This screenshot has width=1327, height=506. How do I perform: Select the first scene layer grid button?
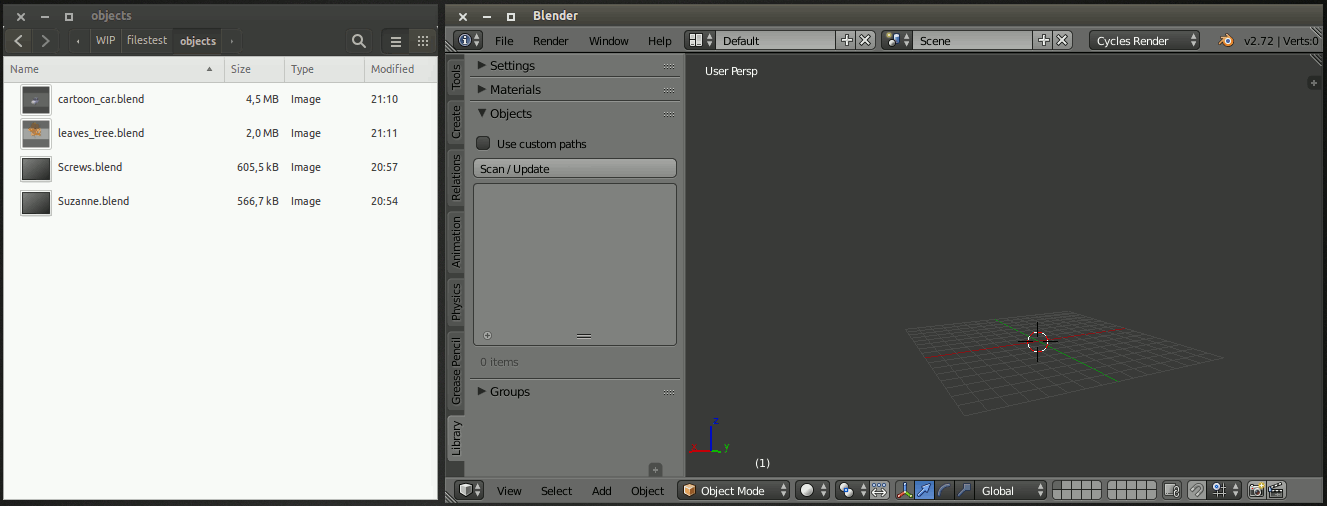[1057, 486]
